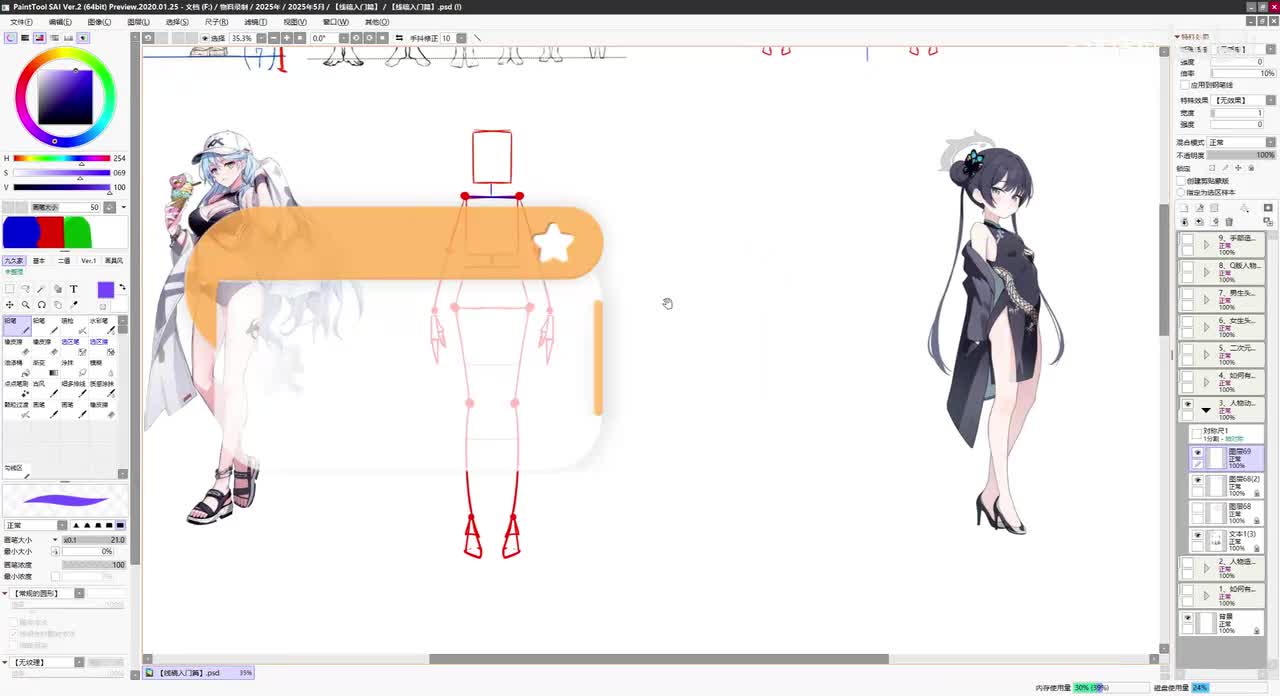
Task: Choose the Zoom magnifier tool
Action: (26, 305)
